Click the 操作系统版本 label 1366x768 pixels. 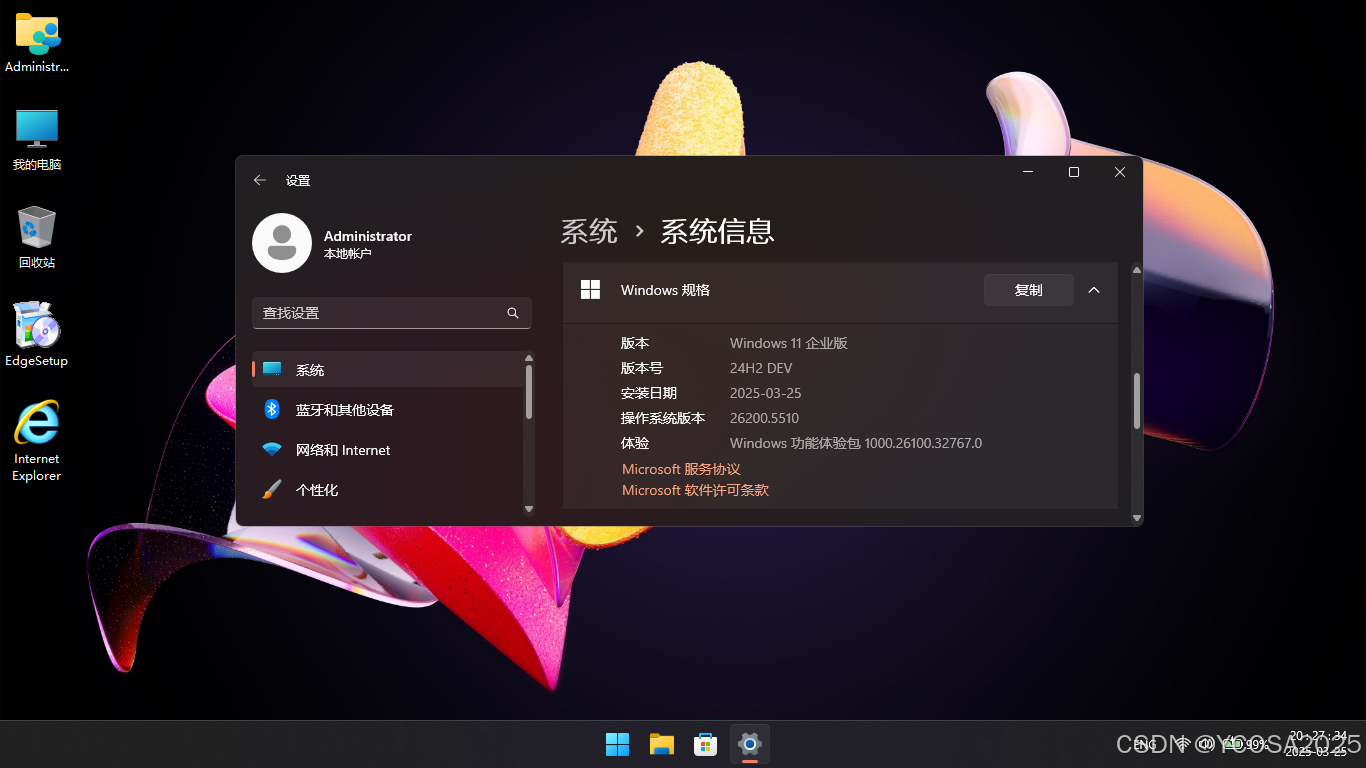click(x=663, y=418)
